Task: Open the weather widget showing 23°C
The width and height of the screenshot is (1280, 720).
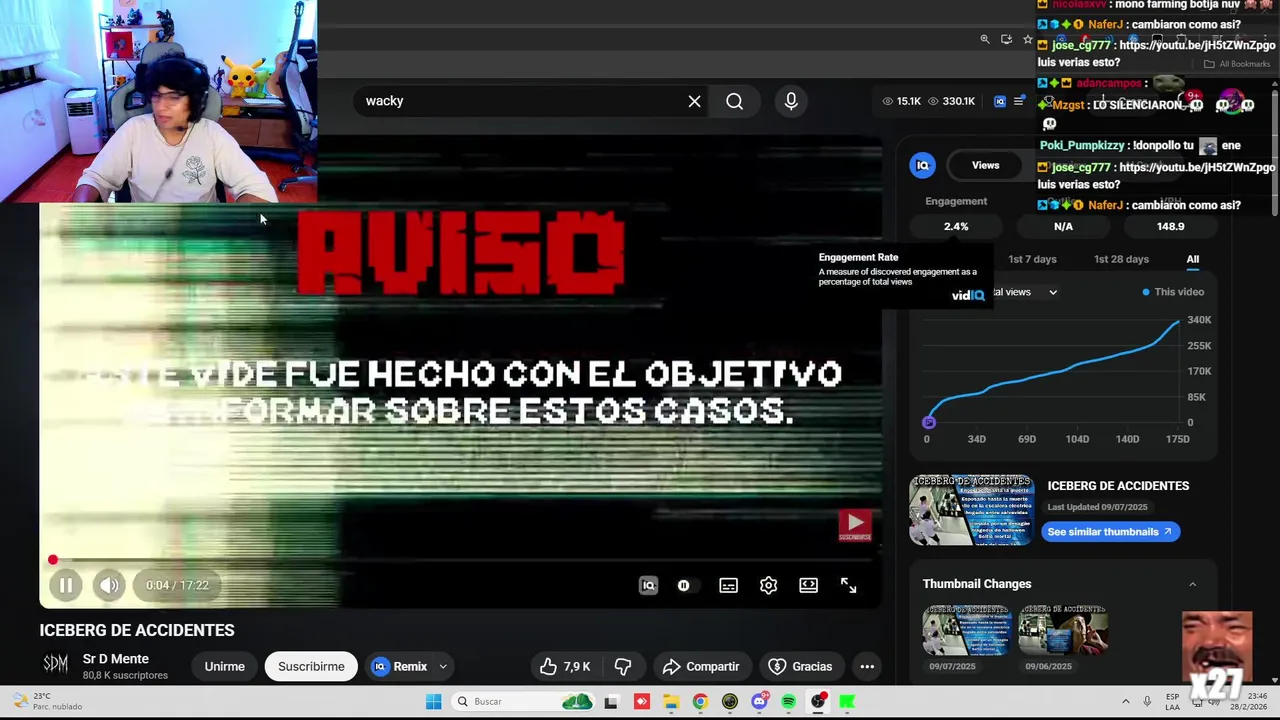Action: tap(46, 702)
